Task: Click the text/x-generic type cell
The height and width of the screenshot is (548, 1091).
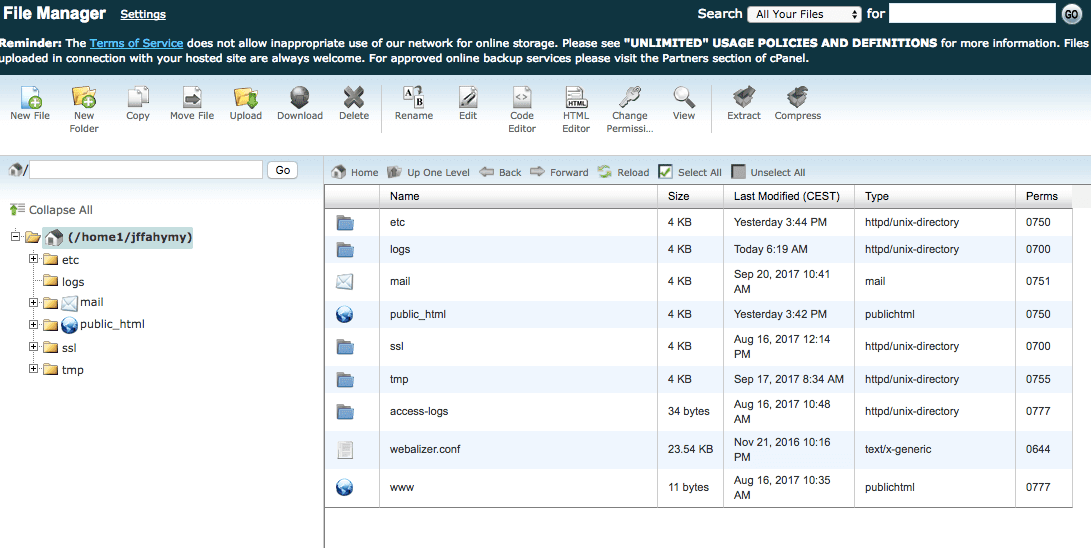Action: point(898,449)
